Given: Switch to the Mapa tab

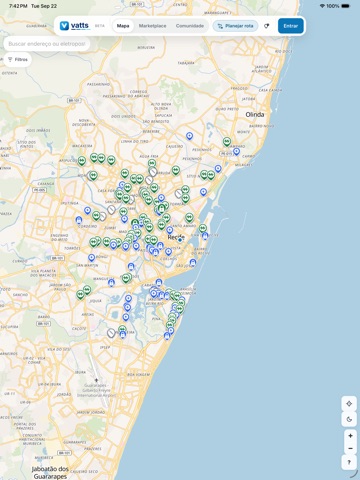Looking at the screenshot, I should tap(123, 26).
